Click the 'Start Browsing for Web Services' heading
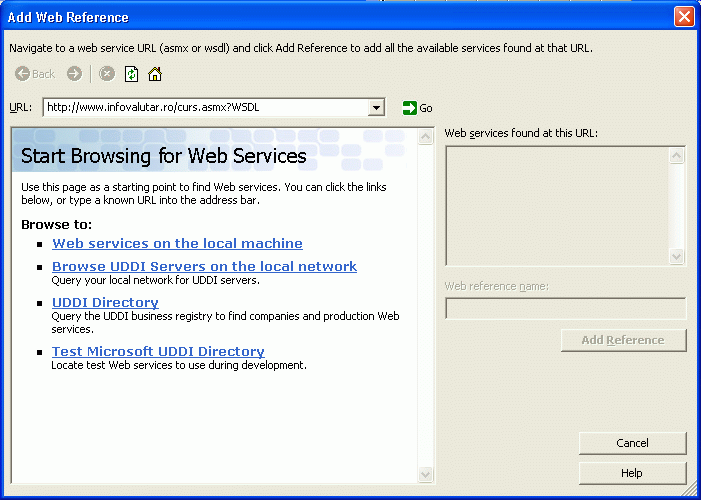Image resolution: width=701 pixels, height=500 pixels. 164,156
